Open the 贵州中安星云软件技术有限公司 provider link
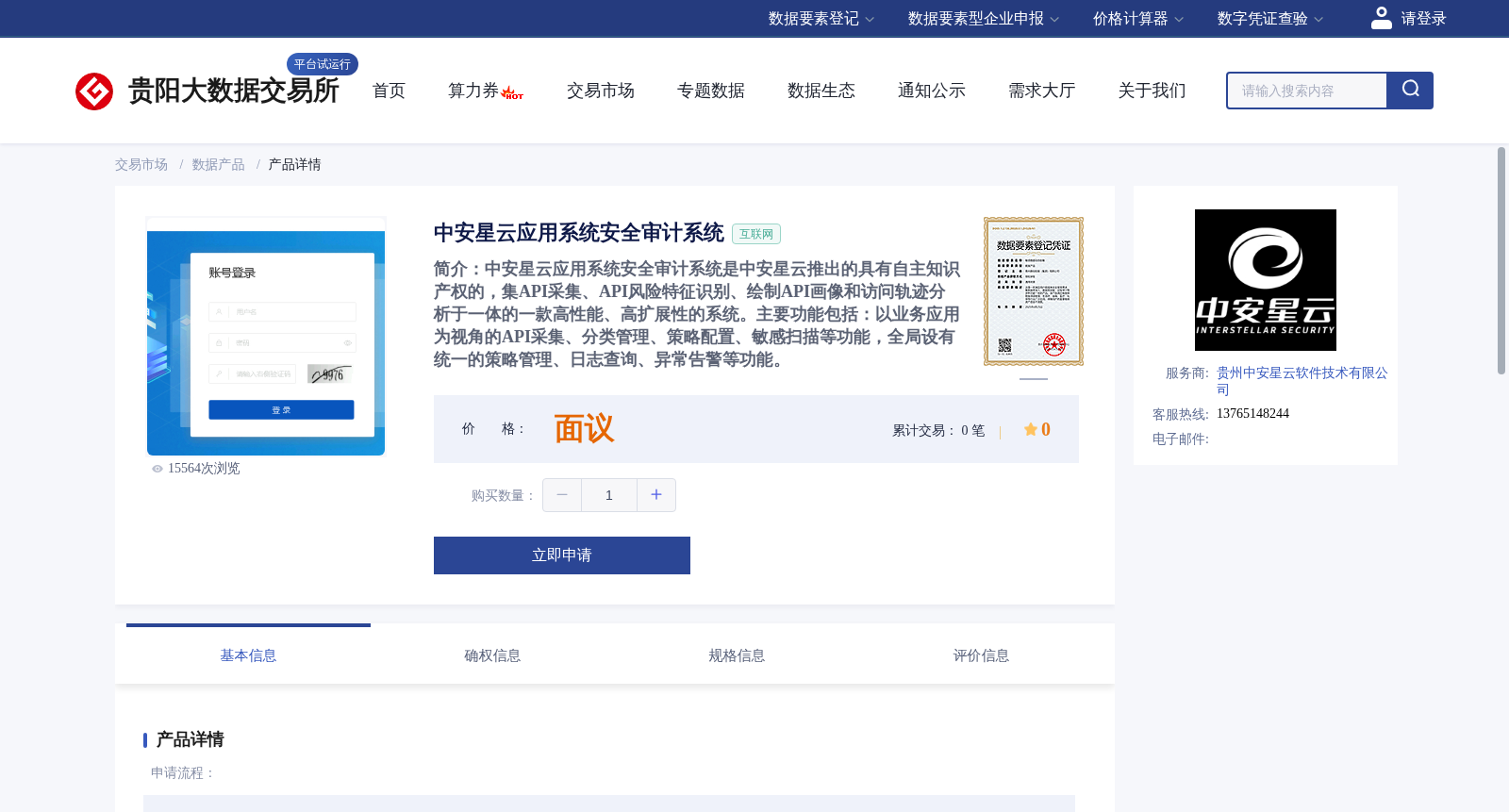The width and height of the screenshot is (1509, 812). 1302,381
